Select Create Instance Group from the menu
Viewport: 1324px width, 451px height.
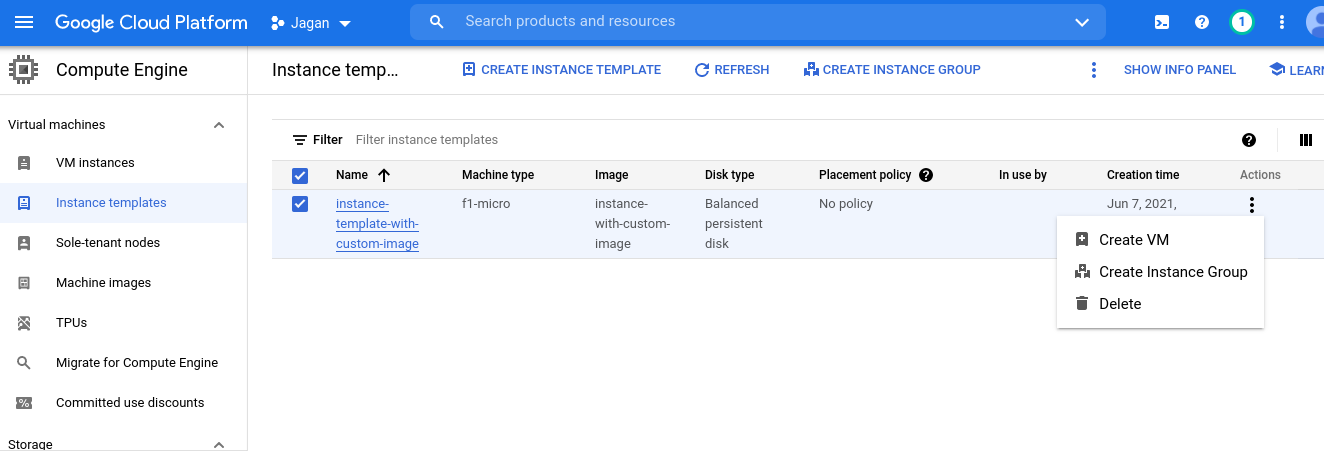coord(1160,272)
